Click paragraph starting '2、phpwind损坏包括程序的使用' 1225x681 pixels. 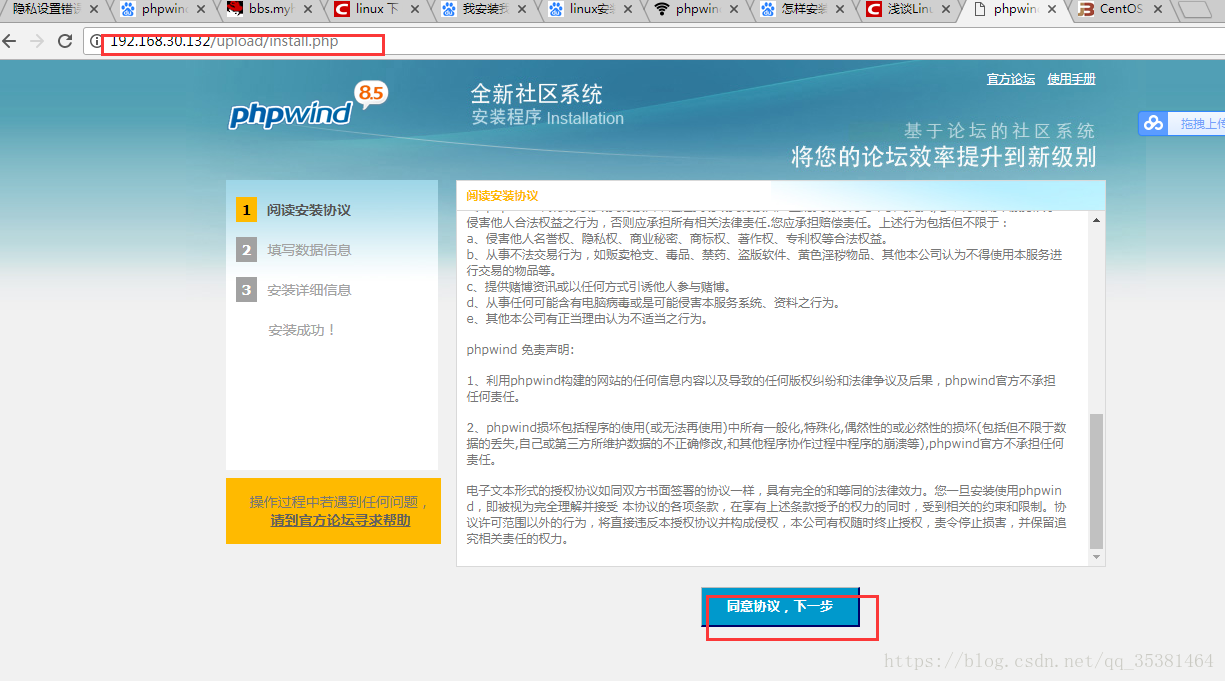766,444
